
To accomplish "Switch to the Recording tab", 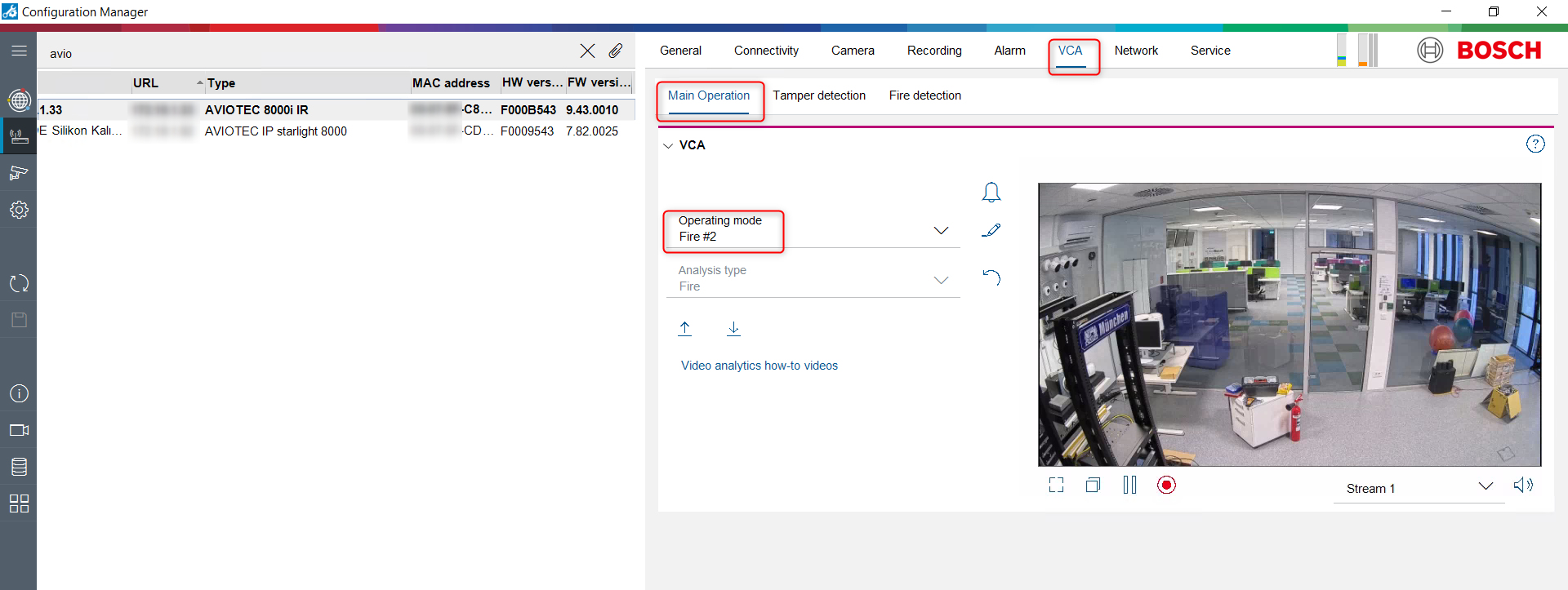I will [x=934, y=51].
